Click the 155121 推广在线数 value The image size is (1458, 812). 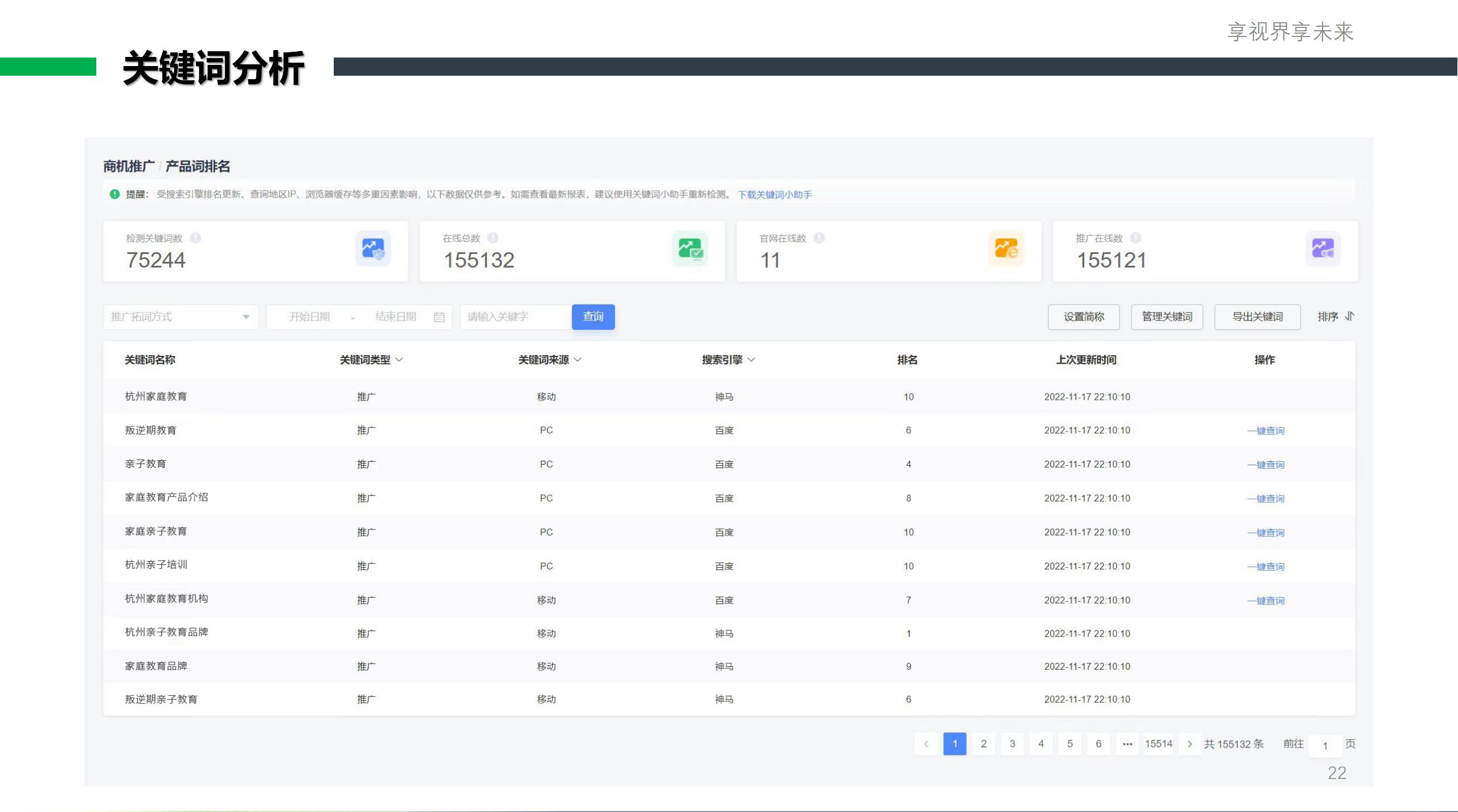pyautogui.click(x=1111, y=260)
